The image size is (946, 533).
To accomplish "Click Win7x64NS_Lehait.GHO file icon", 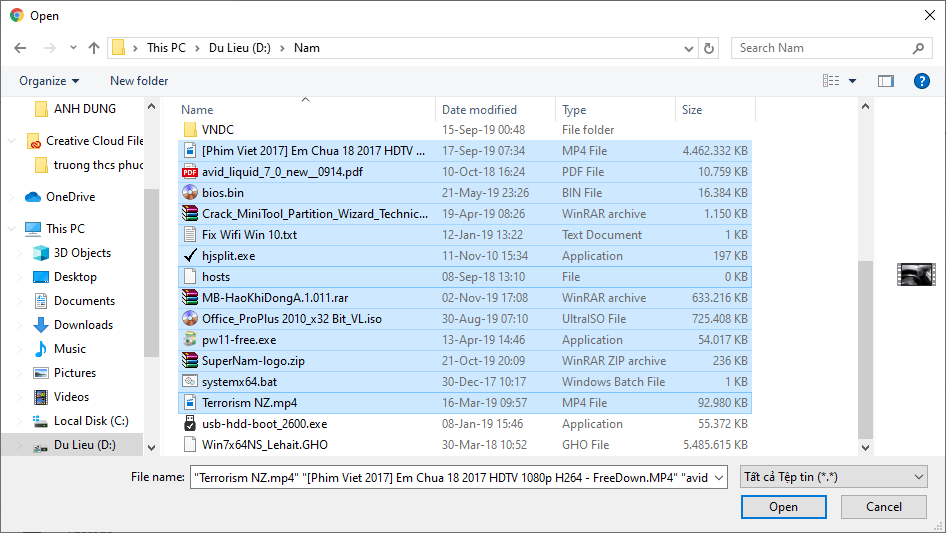I will (x=190, y=445).
